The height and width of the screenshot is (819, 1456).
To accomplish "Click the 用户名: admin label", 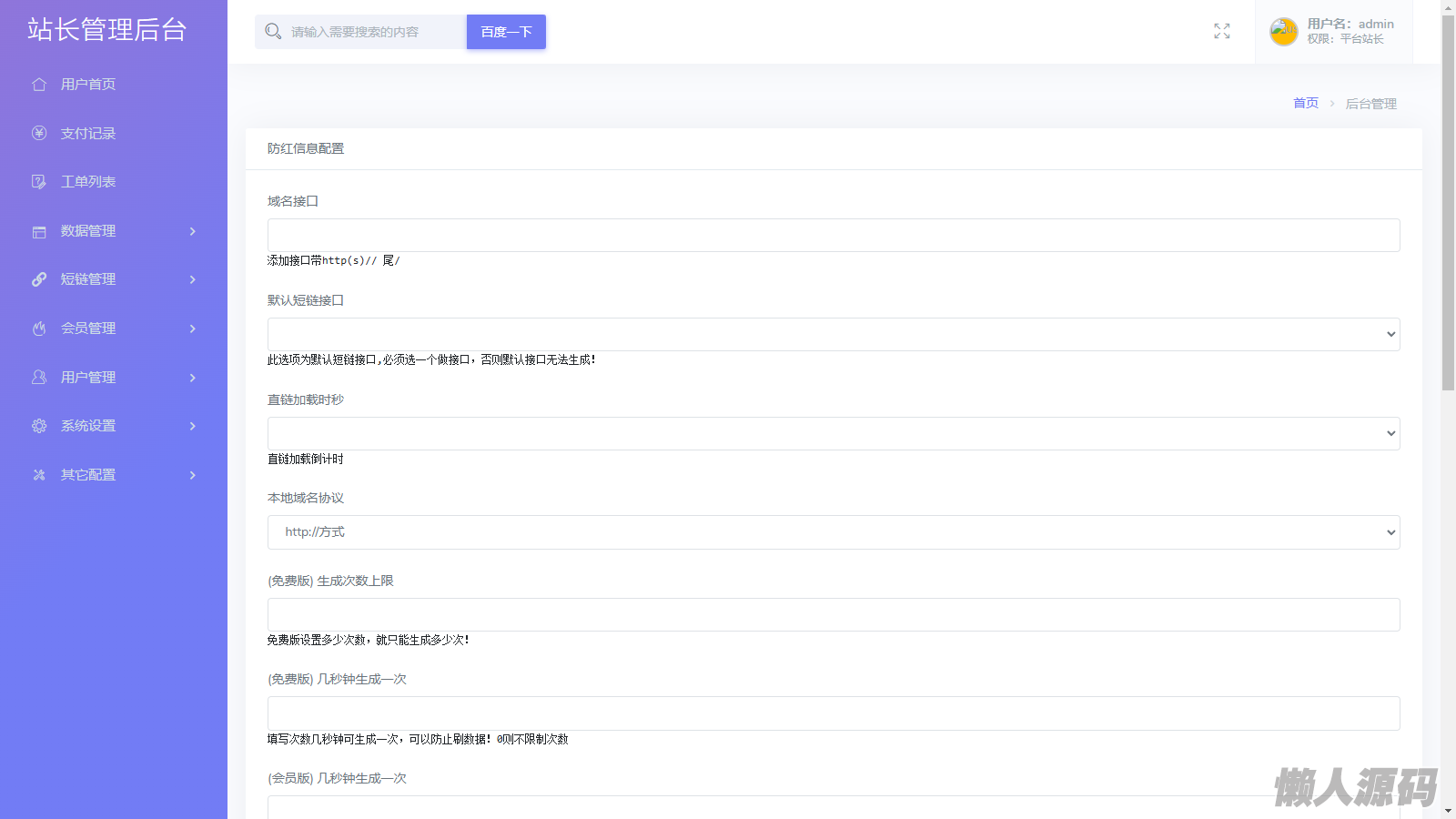I will click(1350, 24).
